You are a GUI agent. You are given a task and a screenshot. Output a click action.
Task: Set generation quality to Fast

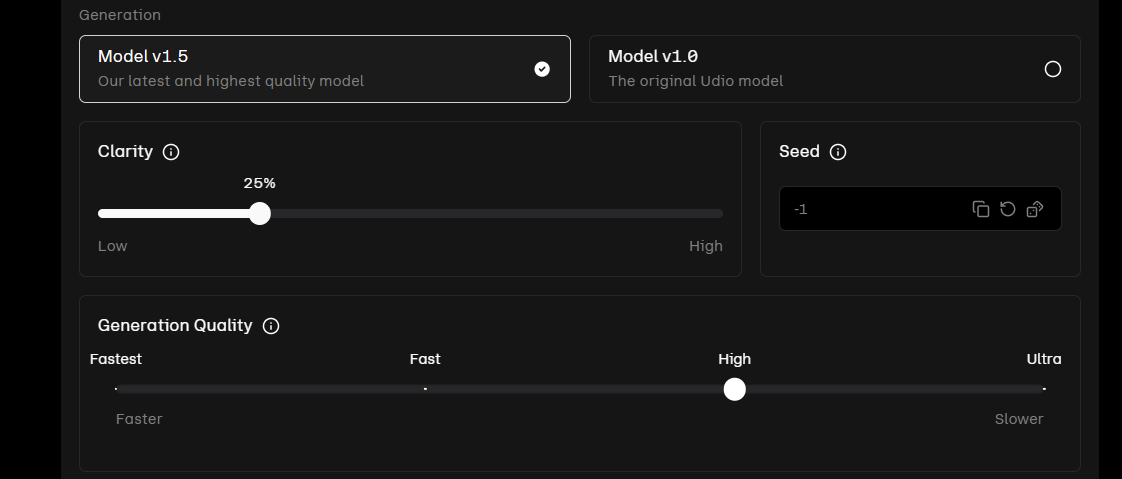click(425, 389)
